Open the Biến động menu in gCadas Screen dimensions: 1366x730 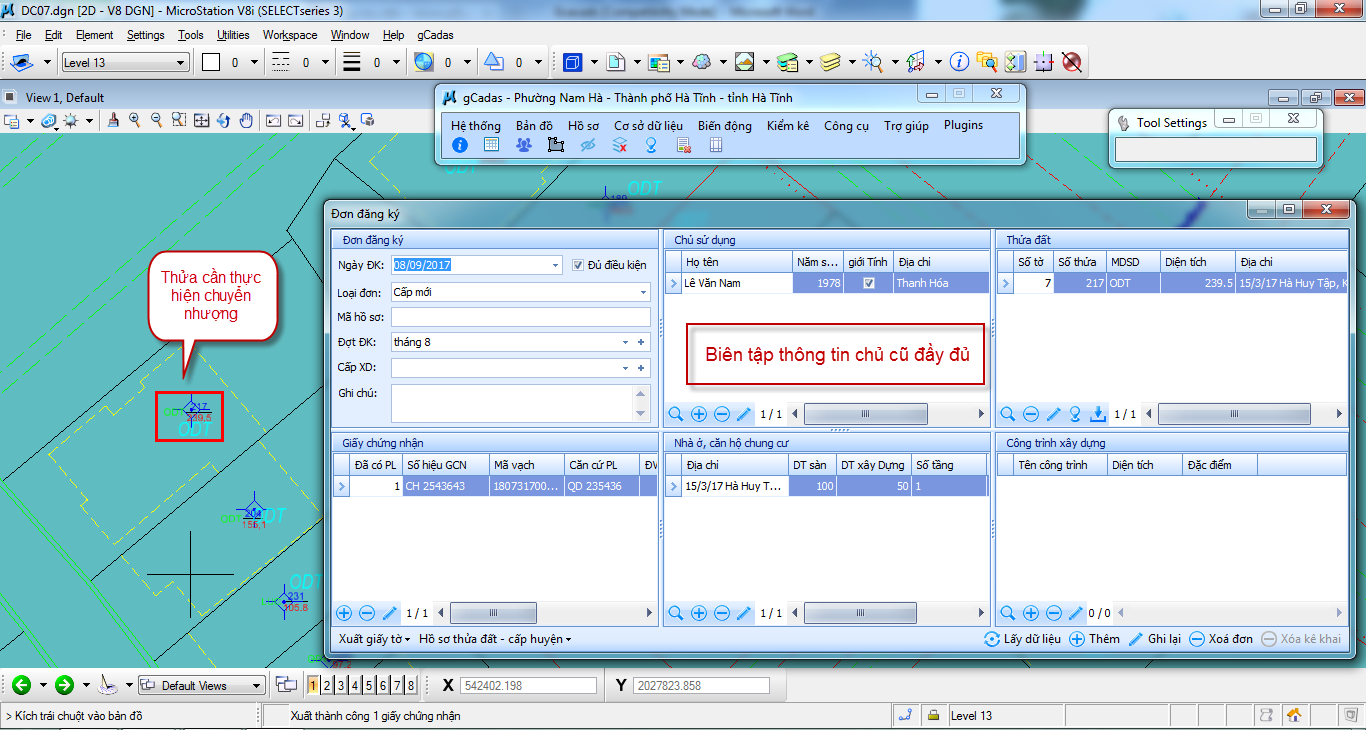point(724,126)
